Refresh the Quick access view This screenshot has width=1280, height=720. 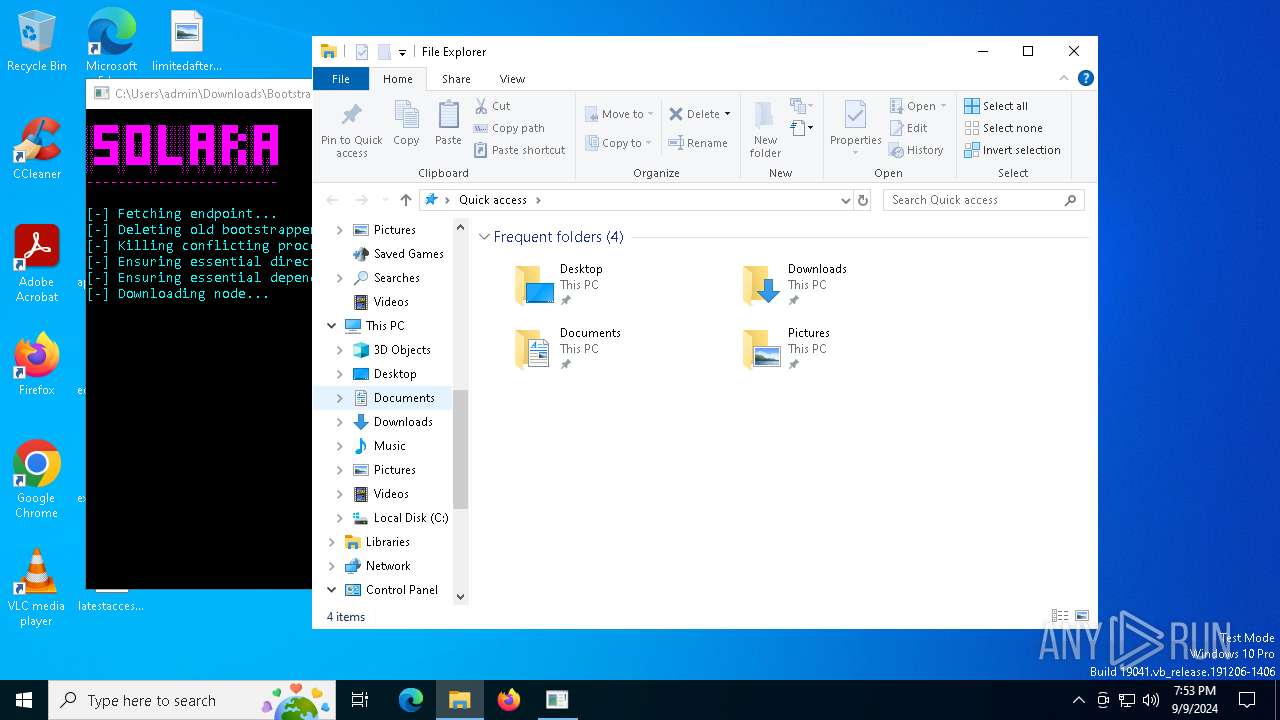point(863,200)
